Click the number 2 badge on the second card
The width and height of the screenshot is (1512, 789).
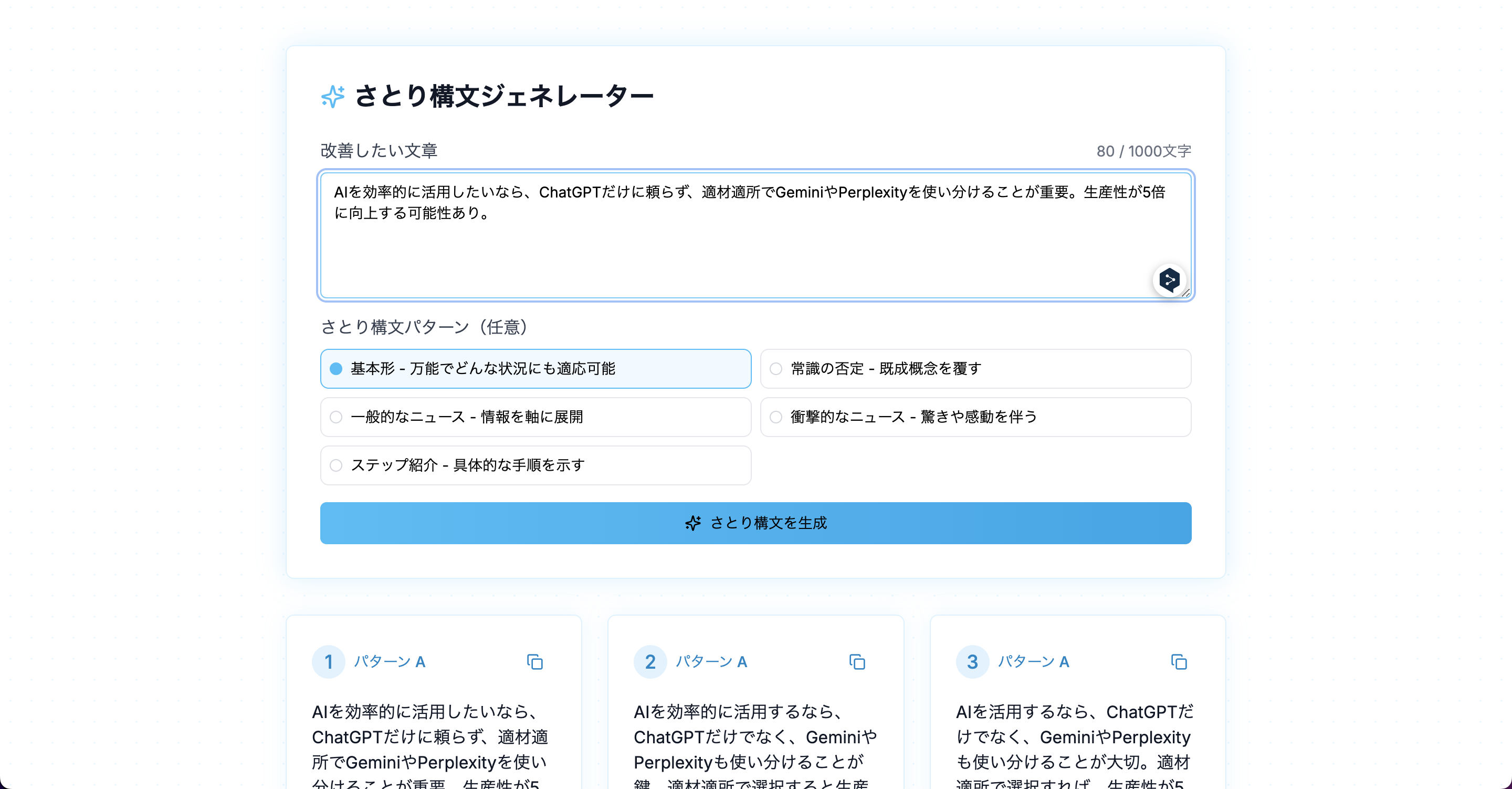coord(650,662)
